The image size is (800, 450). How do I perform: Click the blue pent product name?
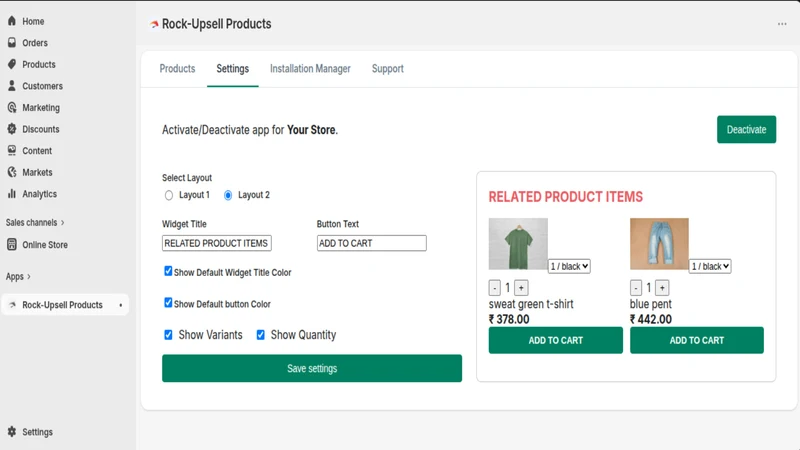[651, 304]
